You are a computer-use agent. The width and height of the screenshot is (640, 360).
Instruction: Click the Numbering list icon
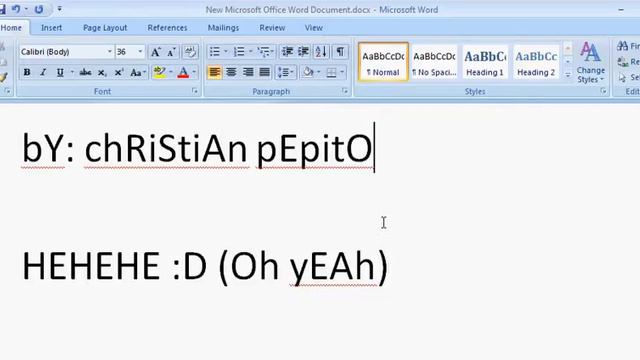(239, 52)
